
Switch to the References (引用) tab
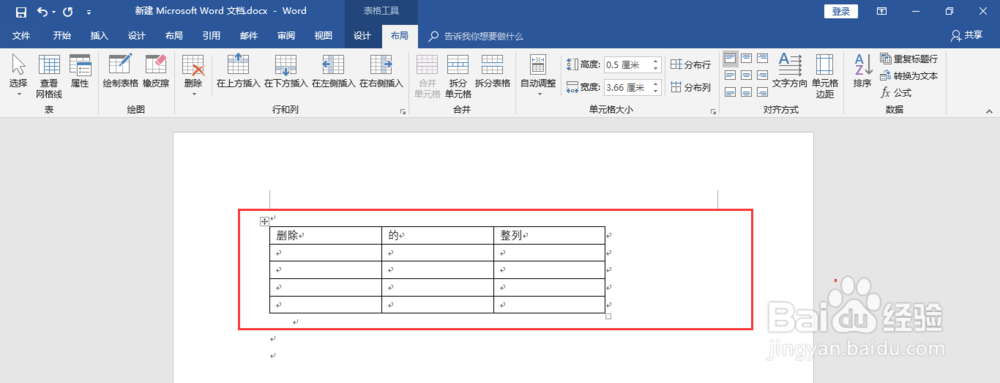pyautogui.click(x=211, y=36)
